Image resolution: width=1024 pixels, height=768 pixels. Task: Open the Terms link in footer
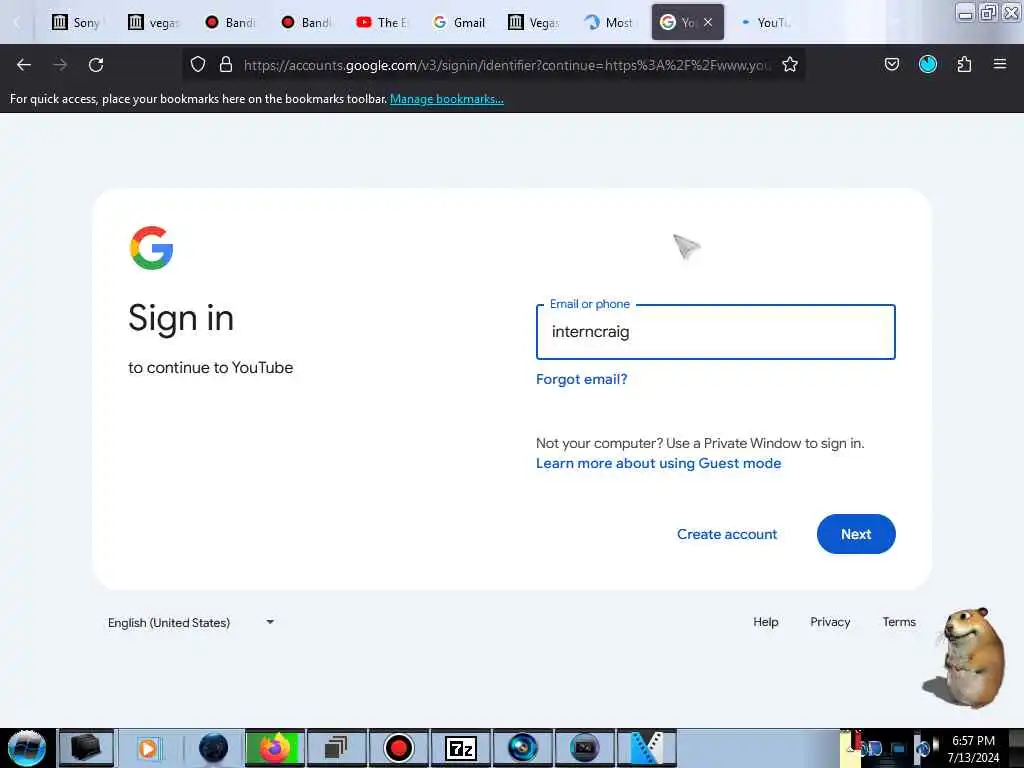coord(899,622)
